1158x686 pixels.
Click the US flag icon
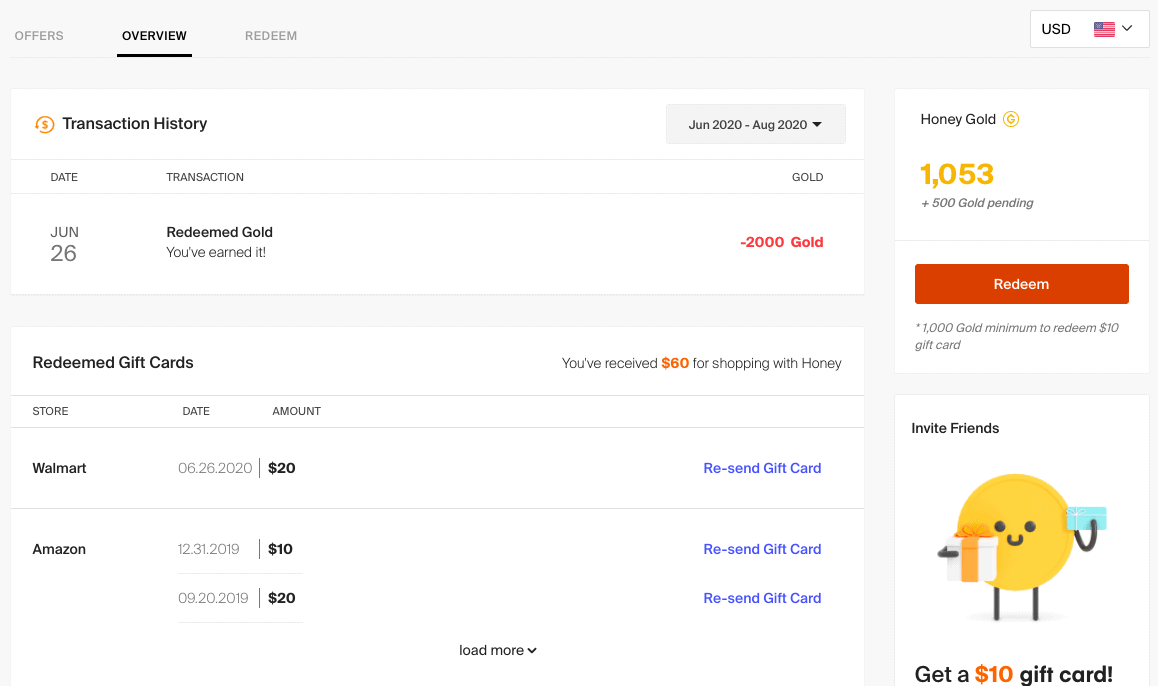coord(1104,29)
